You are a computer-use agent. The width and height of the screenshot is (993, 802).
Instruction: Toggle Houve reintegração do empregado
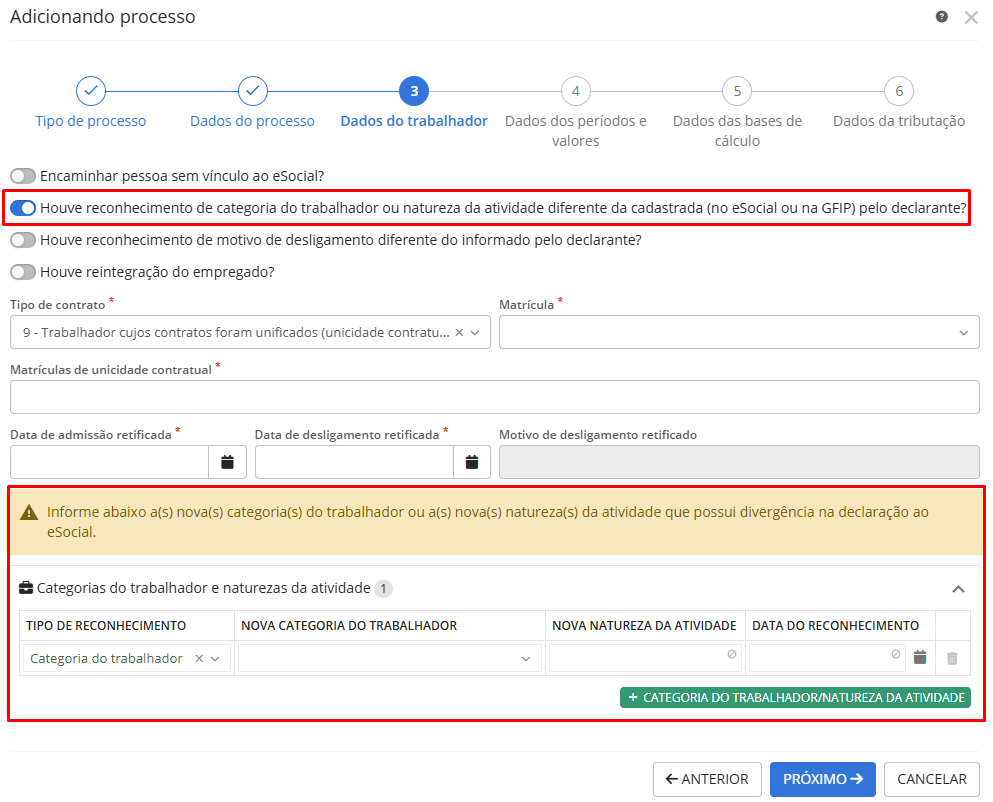pyautogui.click(x=23, y=272)
